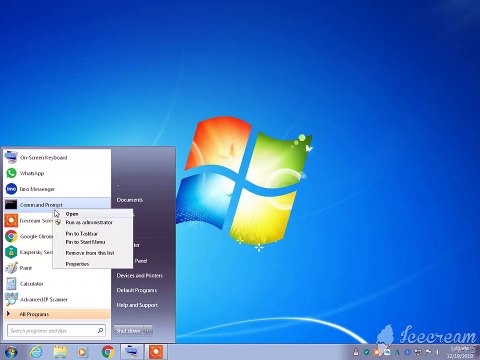Open Imo Messenger in Start menu
The image size is (480, 360).
point(57,189)
